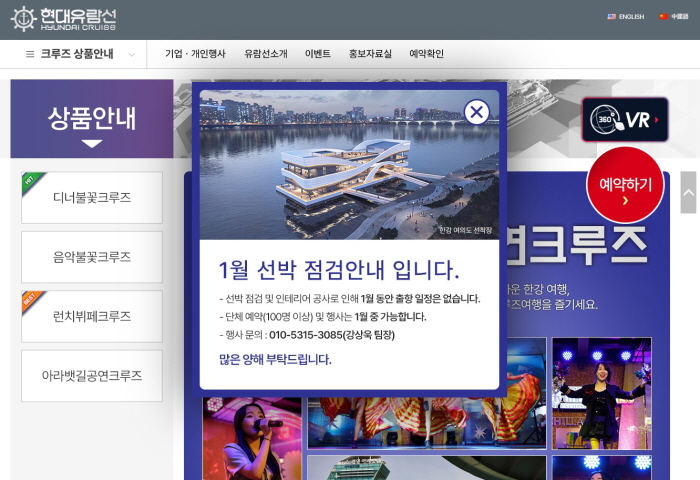View the female singer with microphone photo
This screenshot has width=700, height=480.
[x=252, y=438]
